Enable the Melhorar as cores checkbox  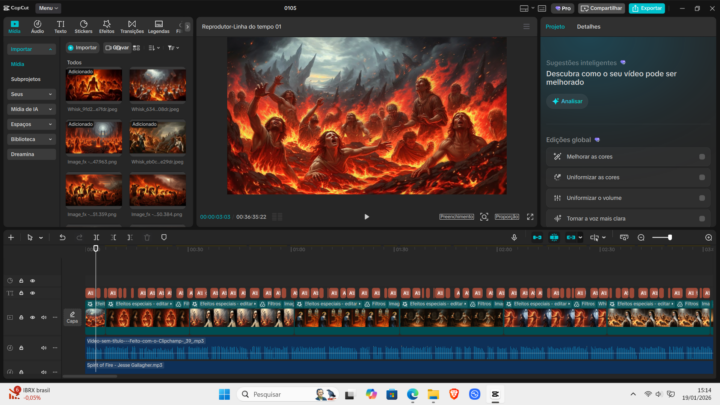point(702,156)
